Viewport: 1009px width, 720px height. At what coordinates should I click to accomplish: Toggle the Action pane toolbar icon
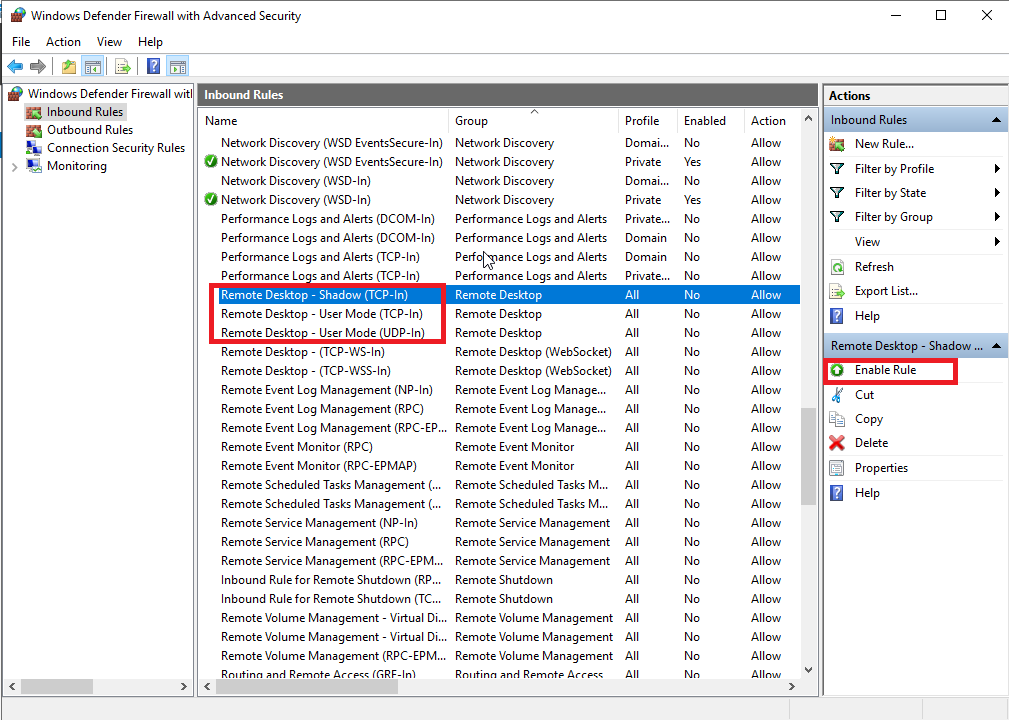tap(178, 66)
